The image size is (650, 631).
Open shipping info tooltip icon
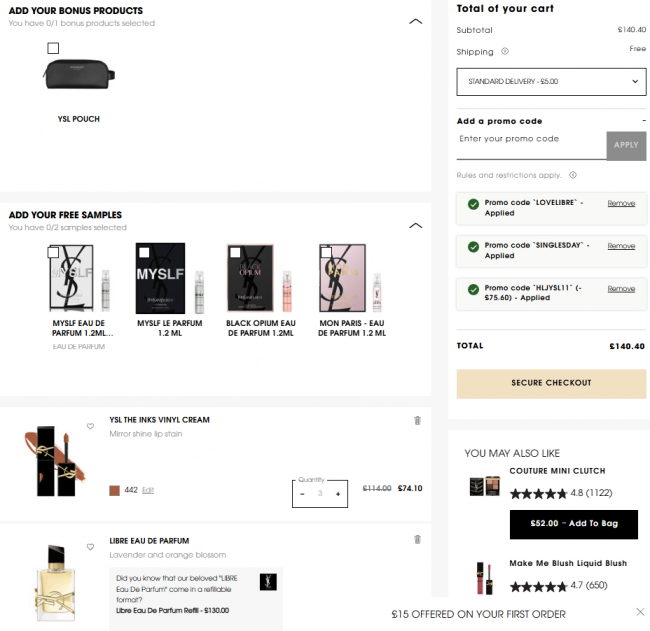tap(504, 52)
